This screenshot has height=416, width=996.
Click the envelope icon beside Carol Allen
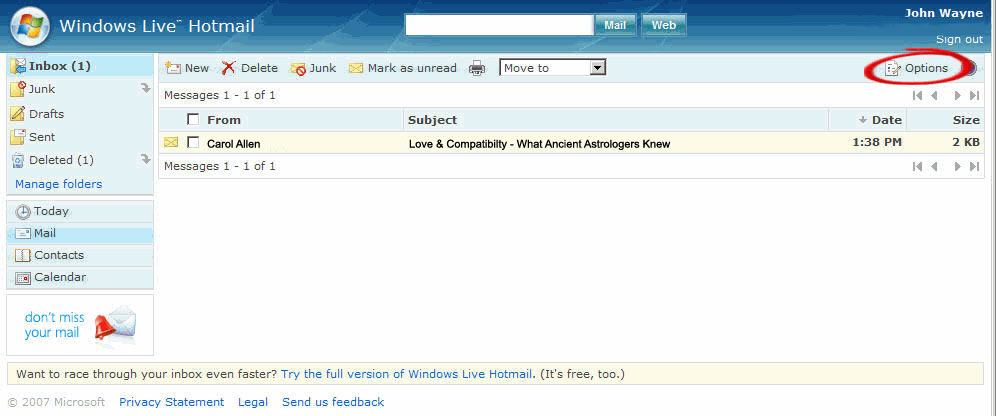[171, 142]
